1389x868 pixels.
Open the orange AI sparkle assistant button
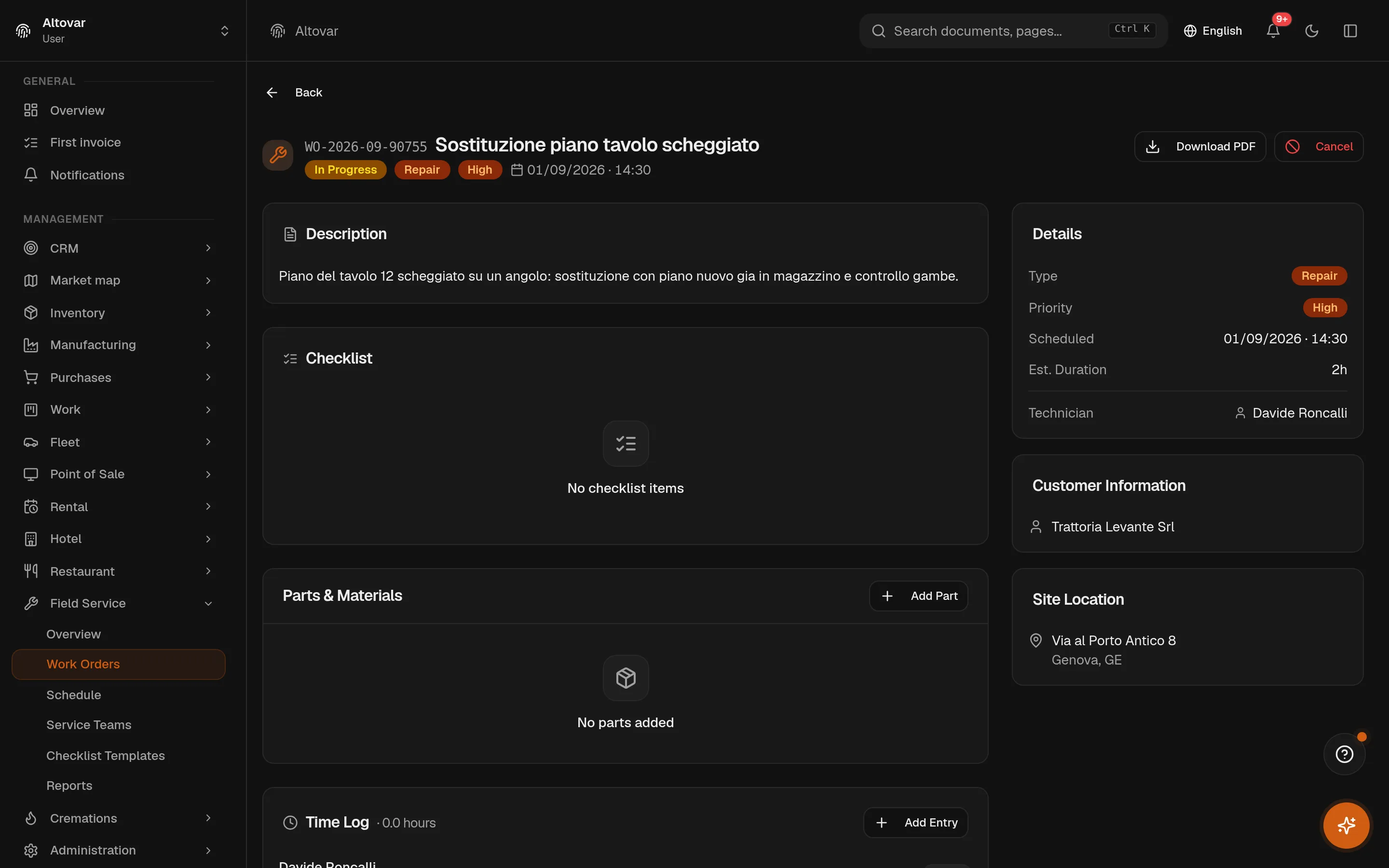coord(1346,826)
